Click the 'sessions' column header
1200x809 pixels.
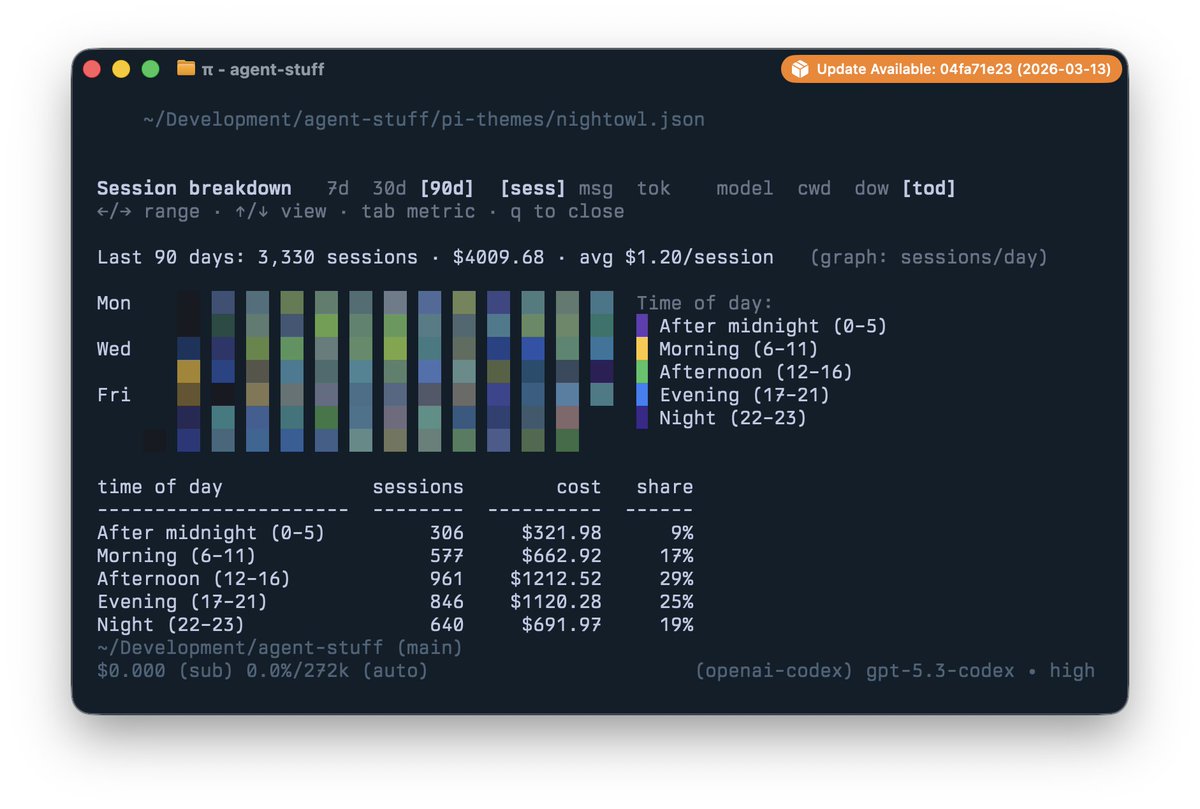(x=418, y=487)
